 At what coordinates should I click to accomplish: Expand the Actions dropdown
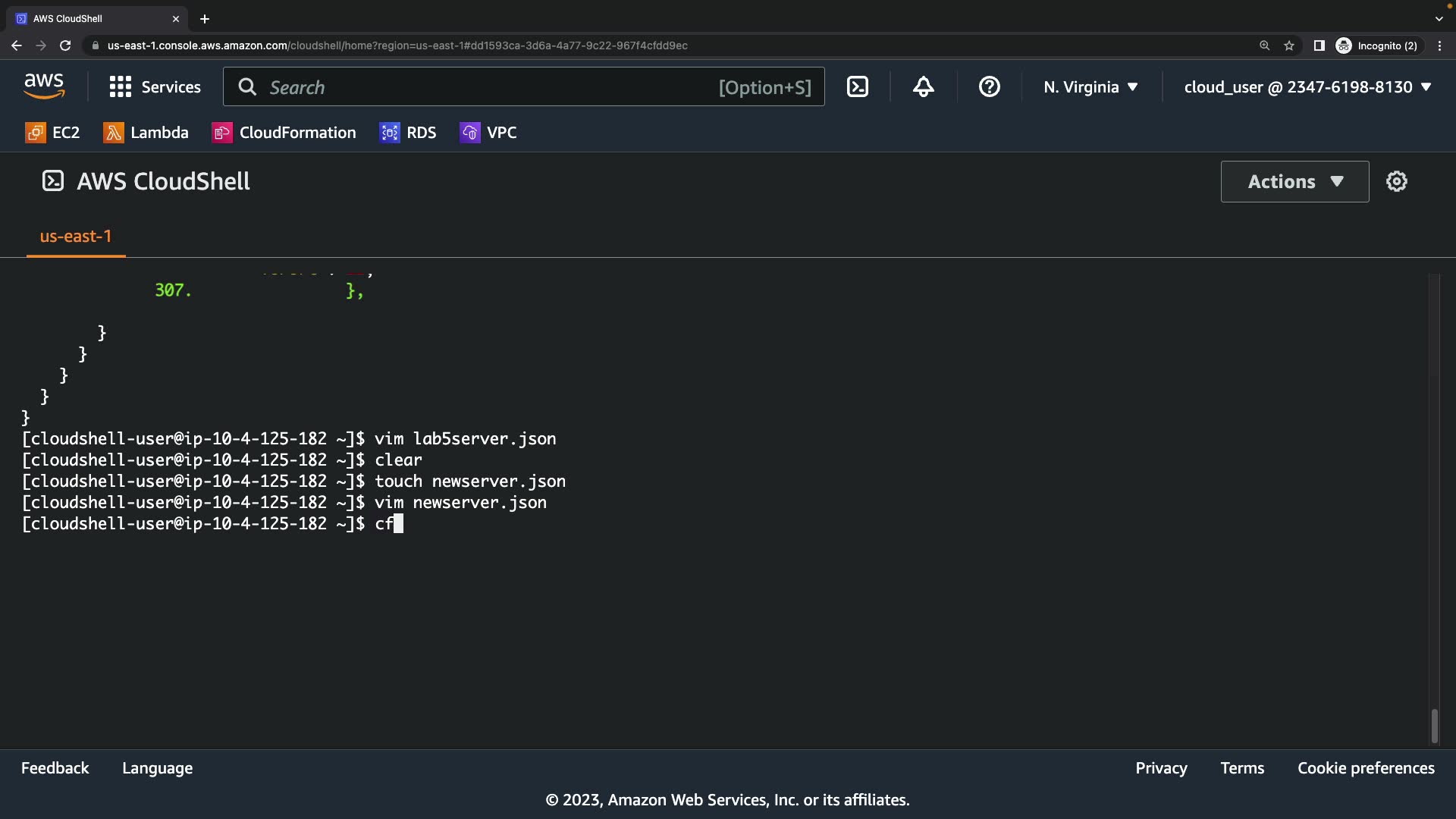(x=1294, y=181)
